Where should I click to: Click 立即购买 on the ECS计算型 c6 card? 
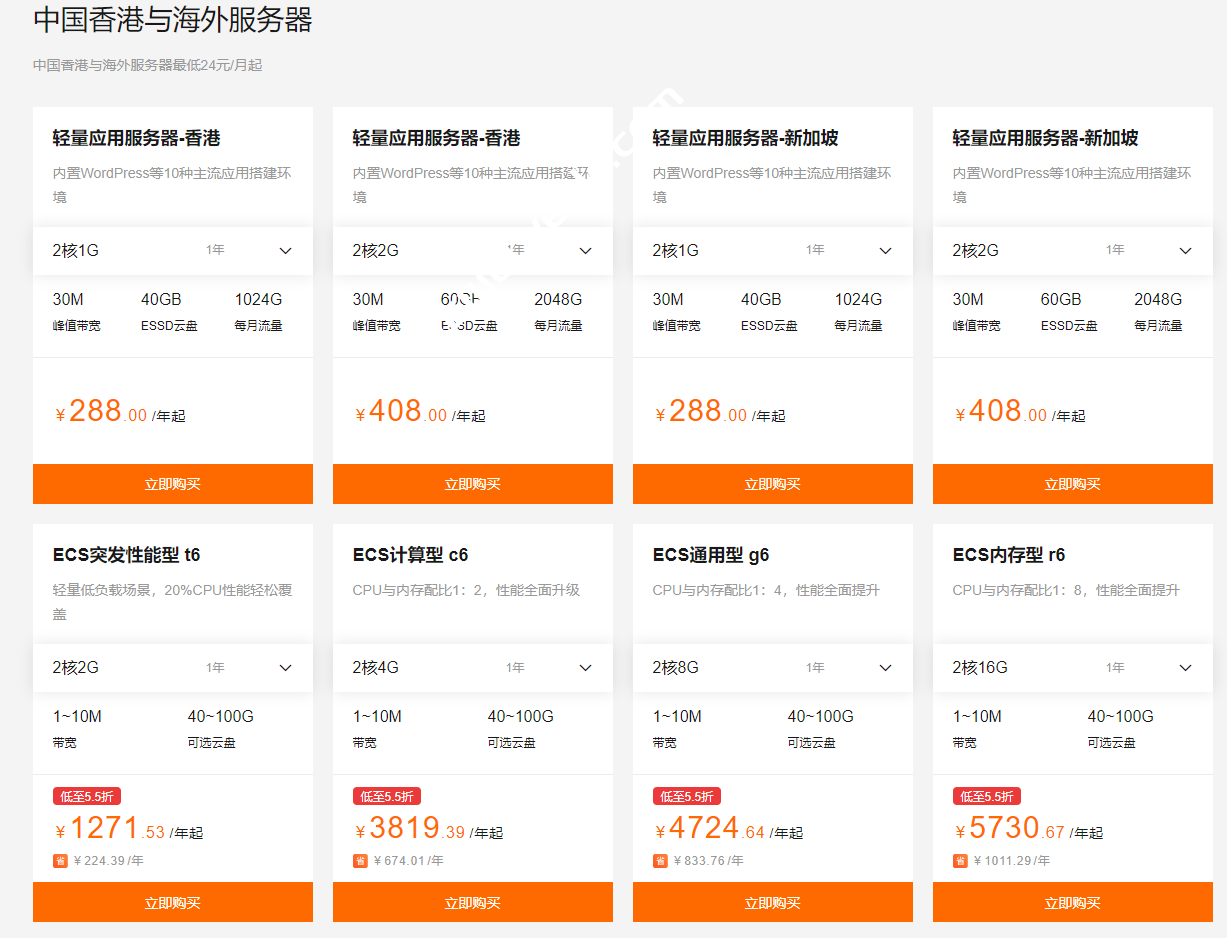pos(472,902)
